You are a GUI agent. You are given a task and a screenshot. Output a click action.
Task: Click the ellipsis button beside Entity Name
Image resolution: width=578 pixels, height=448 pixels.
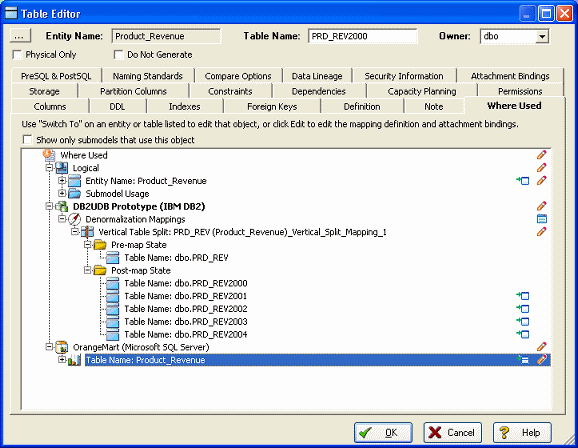point(20,36)
